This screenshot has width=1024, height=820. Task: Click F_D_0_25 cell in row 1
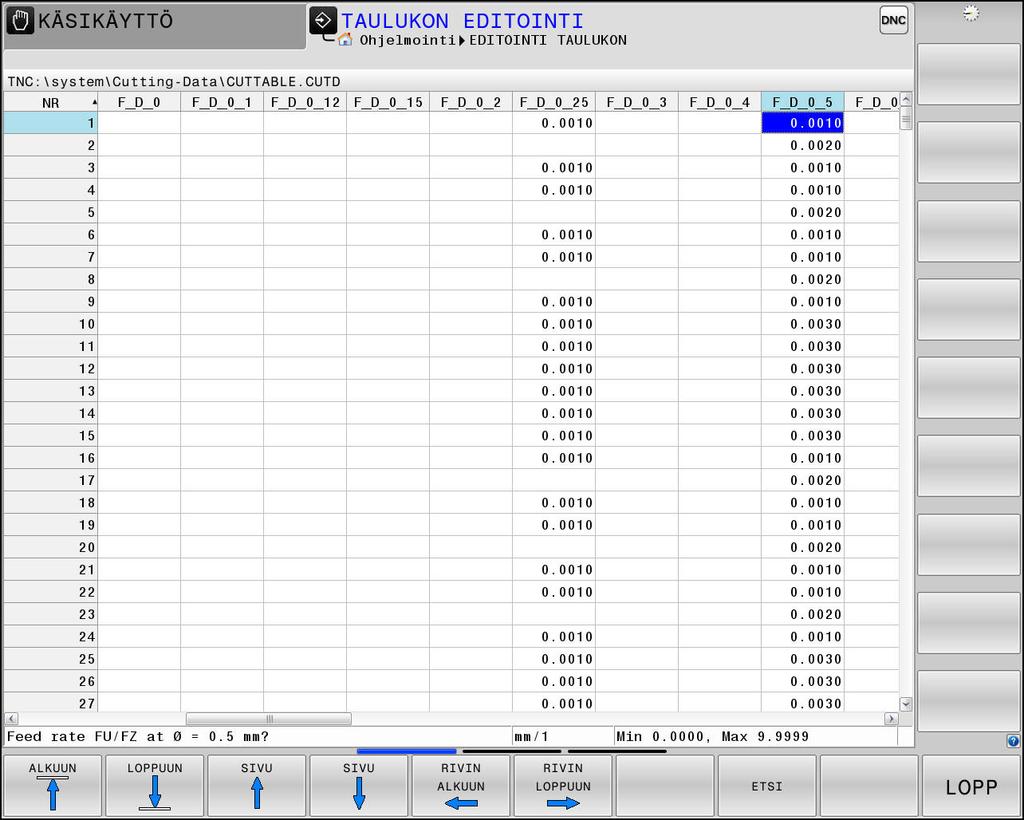tap(554, 123)
